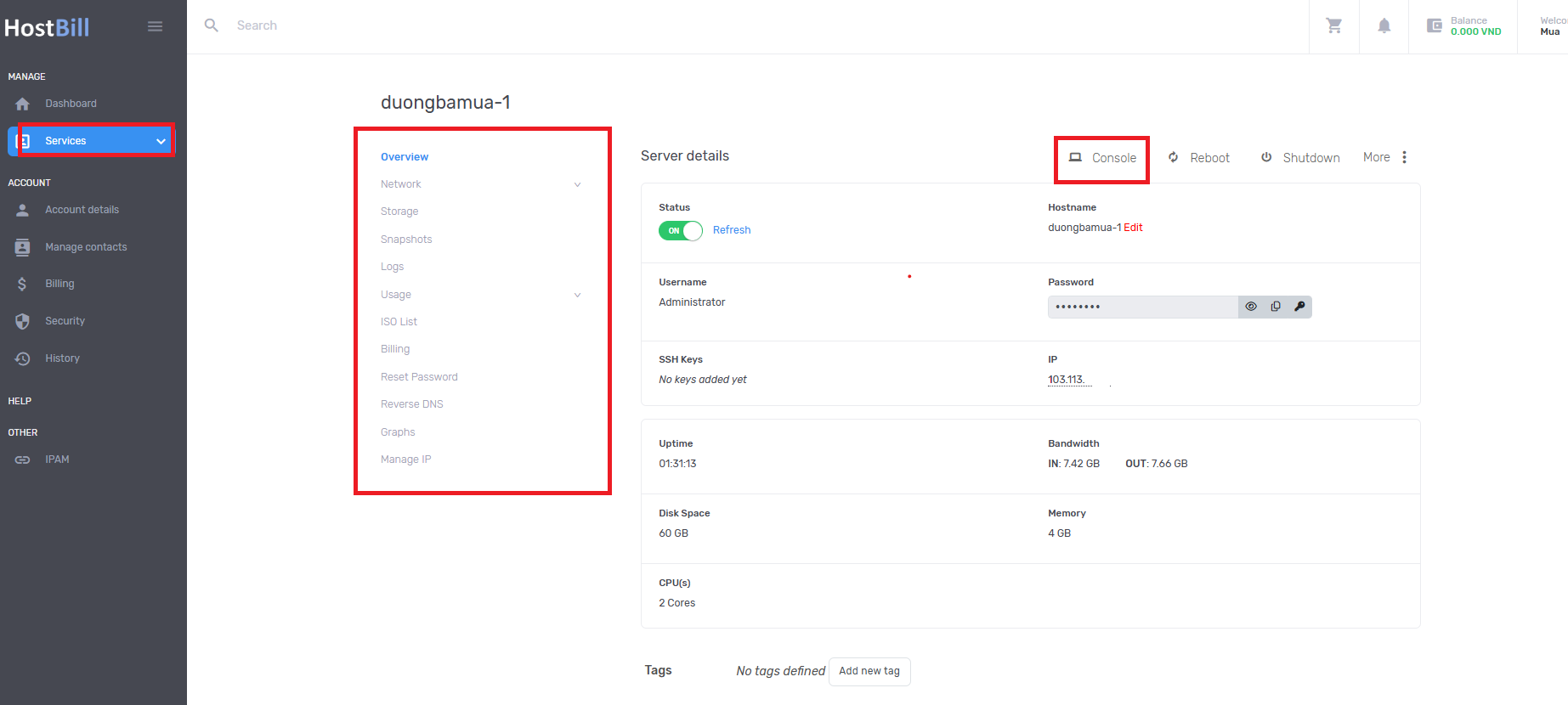Click the shopping cart icon
Screen dimensions: 1568x705
[1333, 26]
